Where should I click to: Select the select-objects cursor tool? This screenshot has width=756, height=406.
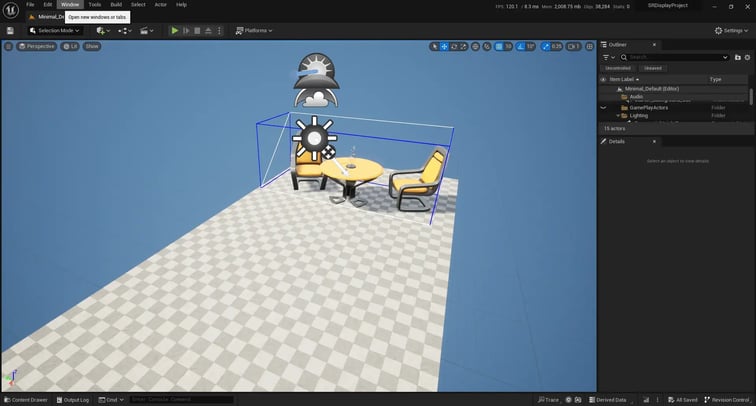(434, 46)
